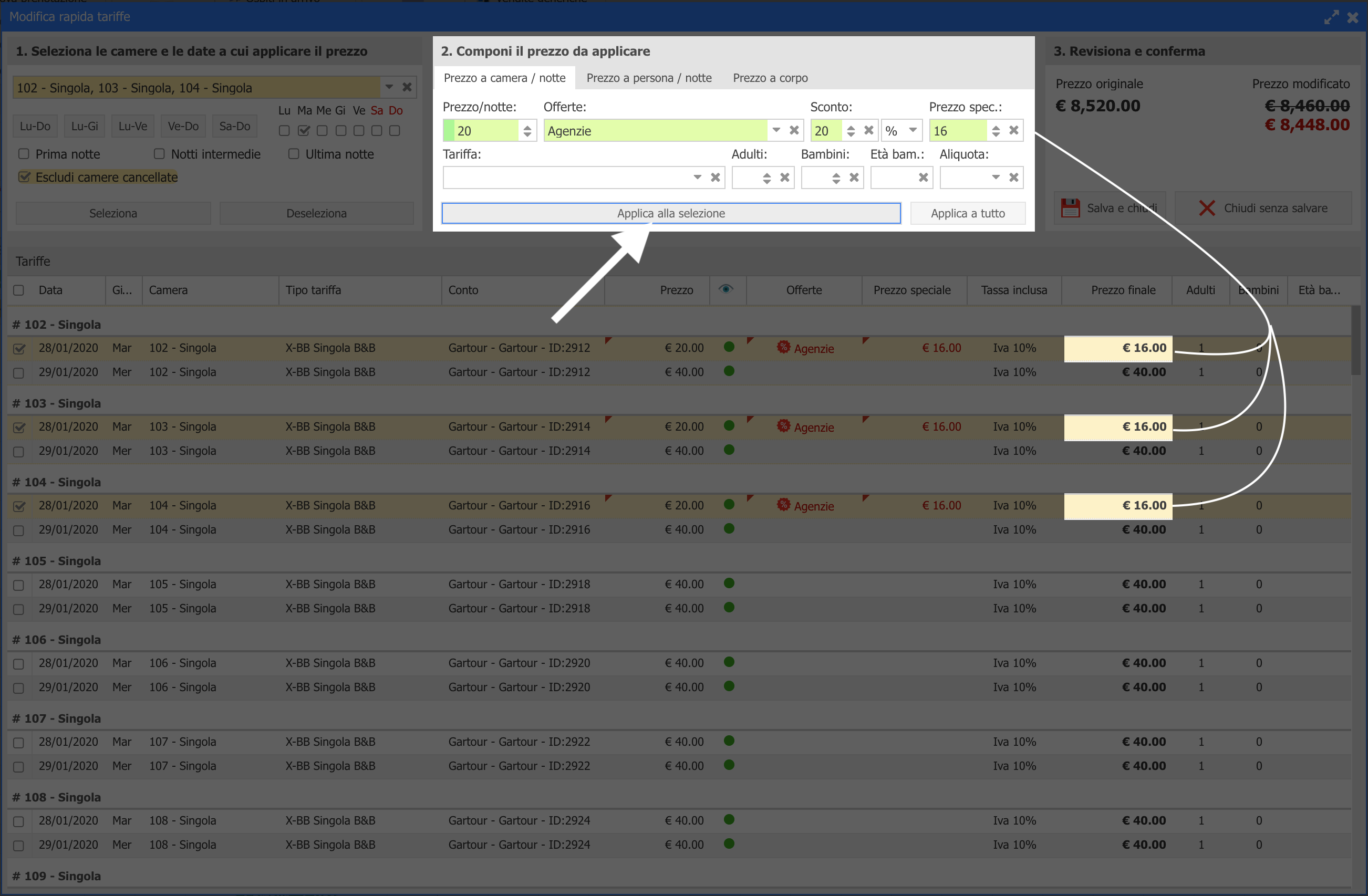Click the eye icon column header
The height and width of the screenshot is (896, 1368).
(726, 289)
